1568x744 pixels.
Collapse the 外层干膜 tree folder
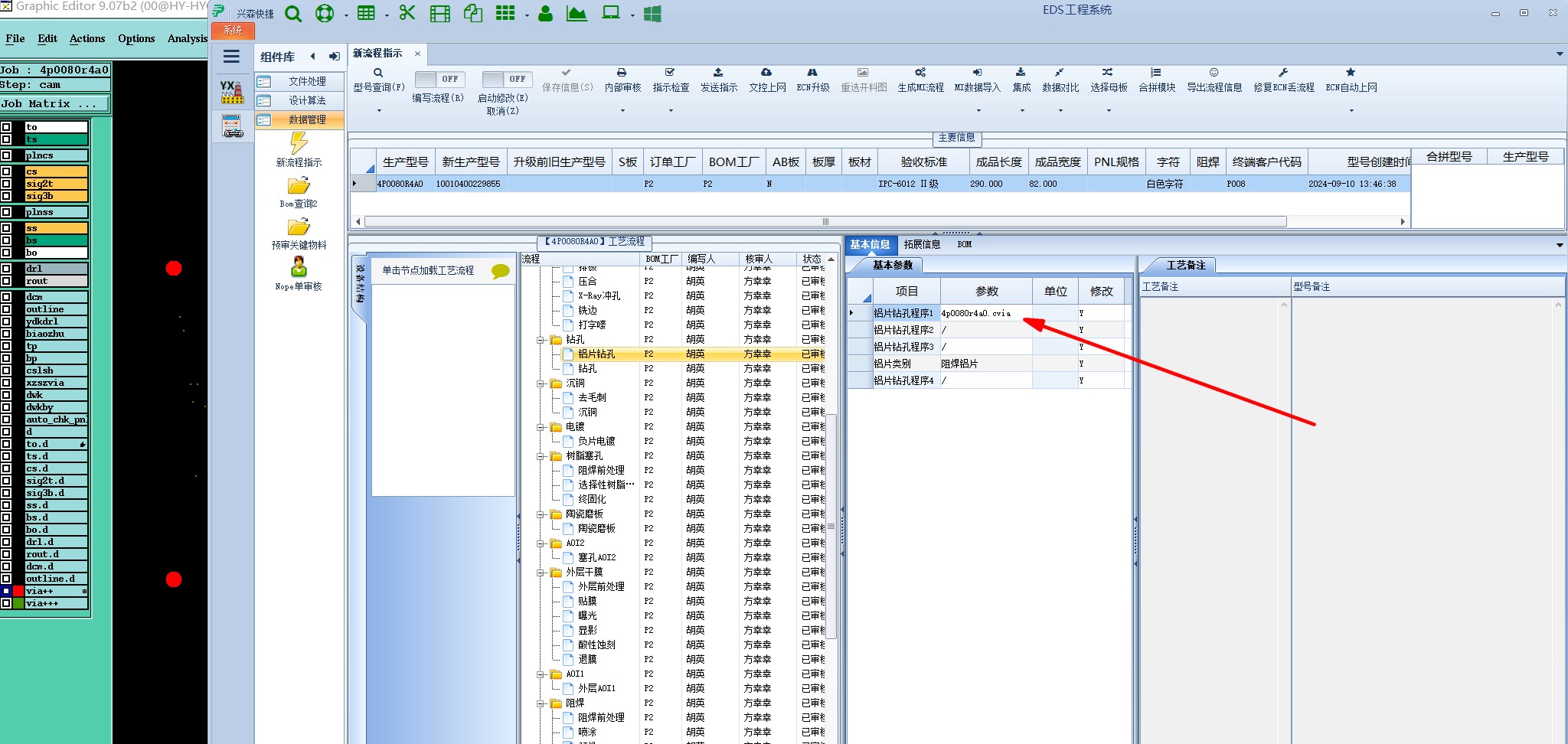(541, 573)
